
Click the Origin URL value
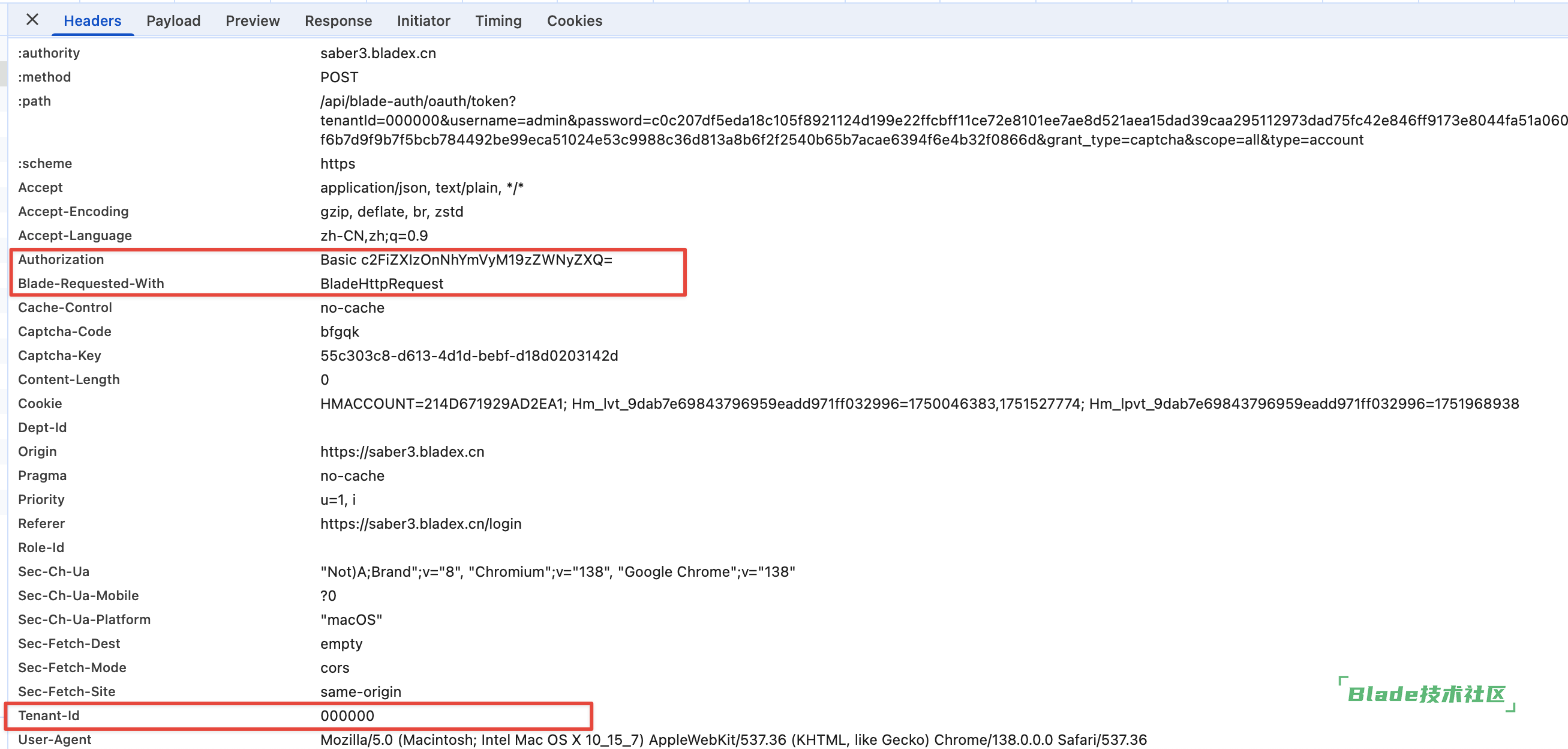pyautogui.click(x=402, y=452)
